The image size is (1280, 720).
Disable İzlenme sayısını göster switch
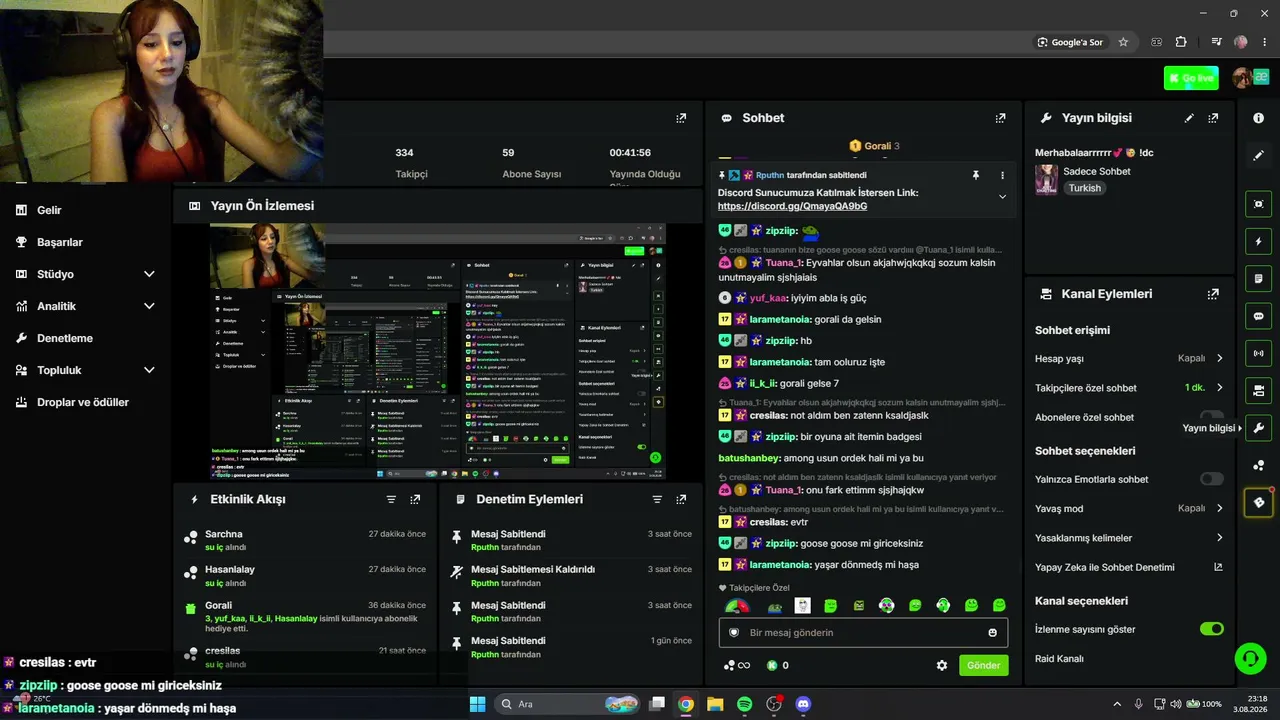[1211, 629]
